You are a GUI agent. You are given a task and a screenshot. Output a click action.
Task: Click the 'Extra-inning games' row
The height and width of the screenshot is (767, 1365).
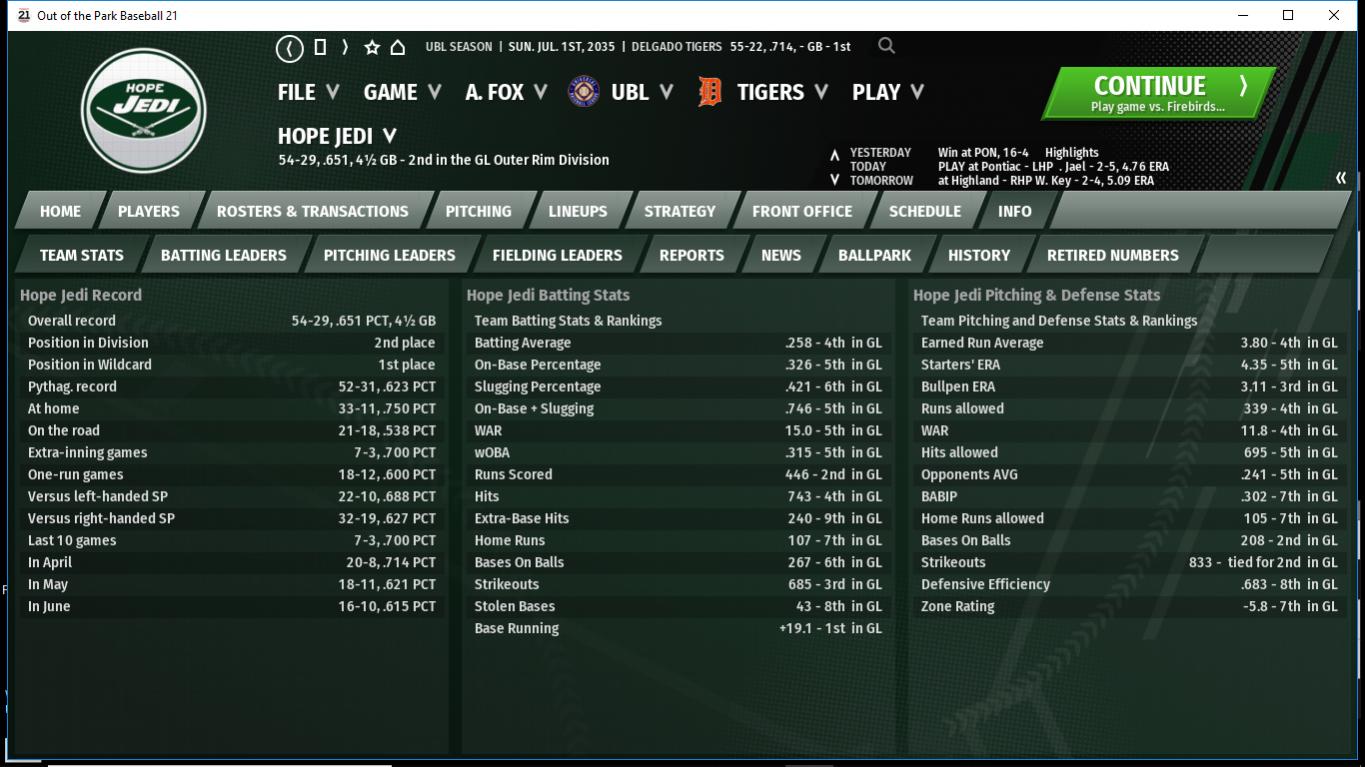[x=232, y=453]
